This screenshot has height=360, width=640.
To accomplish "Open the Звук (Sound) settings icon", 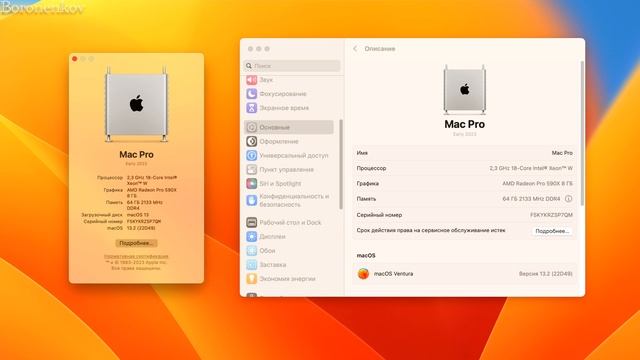I will tap(251, 80).
